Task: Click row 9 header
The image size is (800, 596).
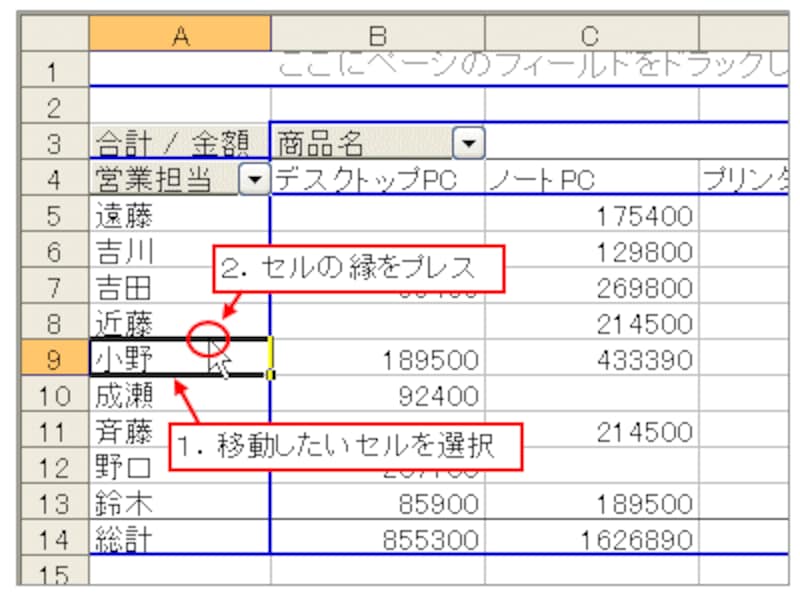Action: [x=53, y=358]
